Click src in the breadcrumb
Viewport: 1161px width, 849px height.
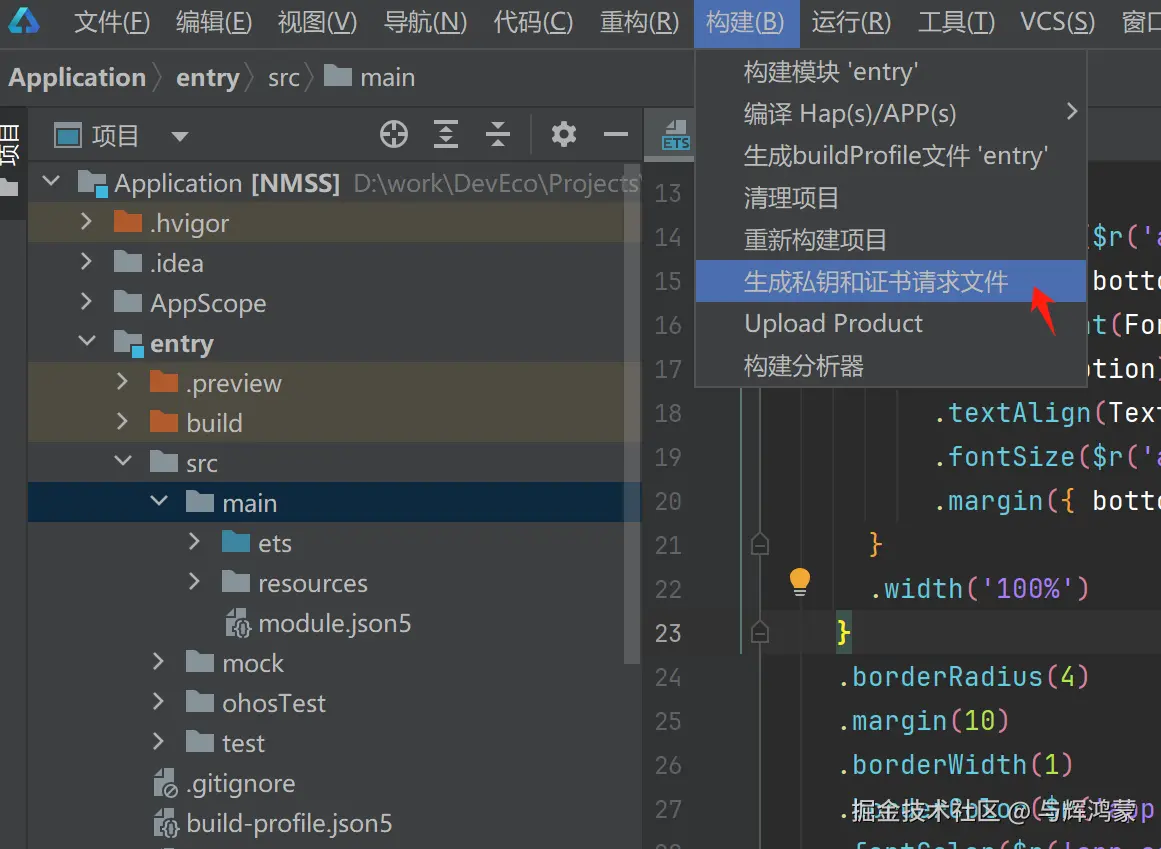coord(284,77)
